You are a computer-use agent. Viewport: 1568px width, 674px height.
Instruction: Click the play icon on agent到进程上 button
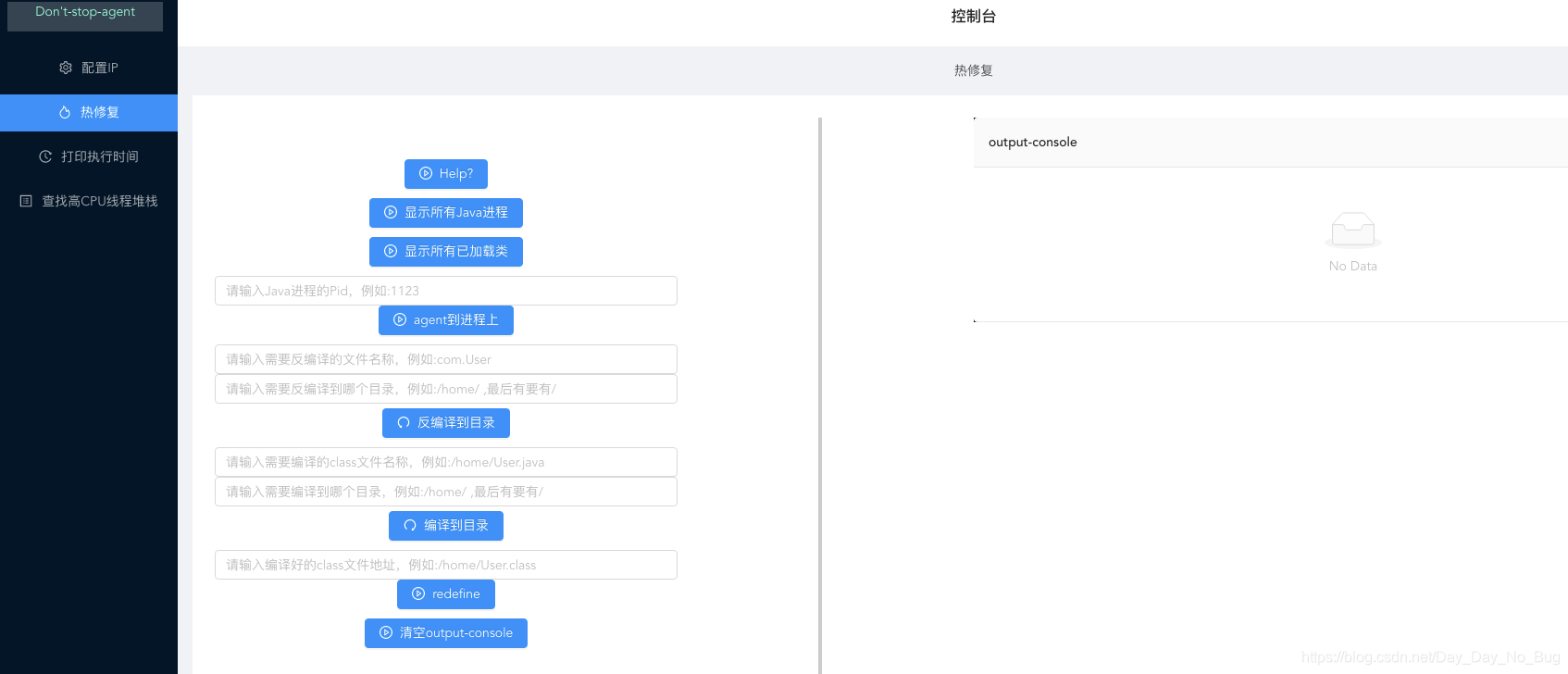coord(400,319)
